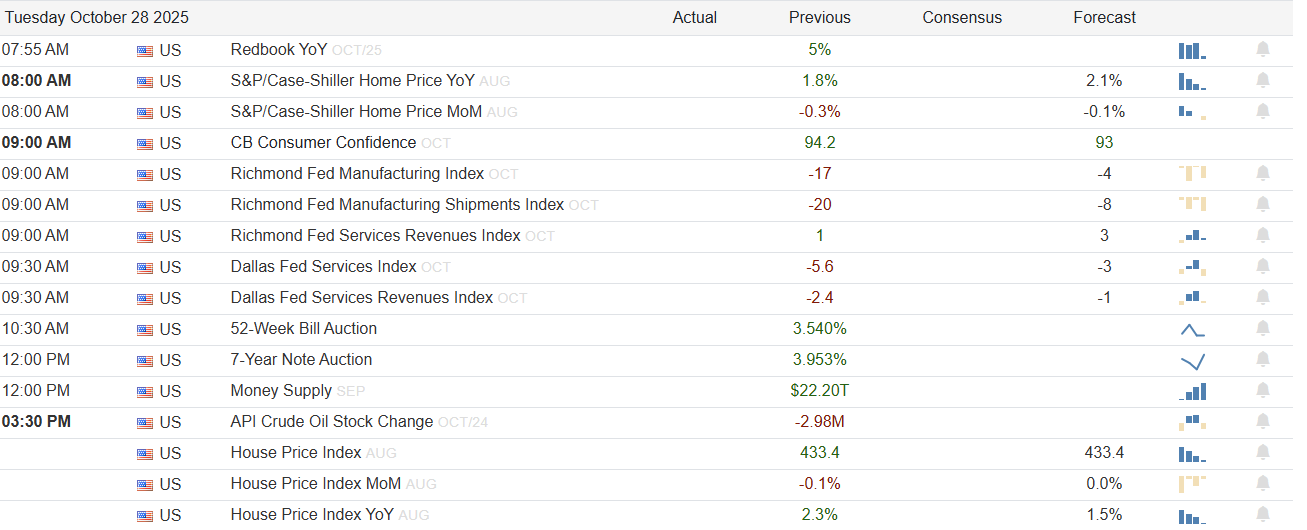View chart icon for Richmond Fed Manufacturing Index
1307x530 pixels.
(1192, 174)
